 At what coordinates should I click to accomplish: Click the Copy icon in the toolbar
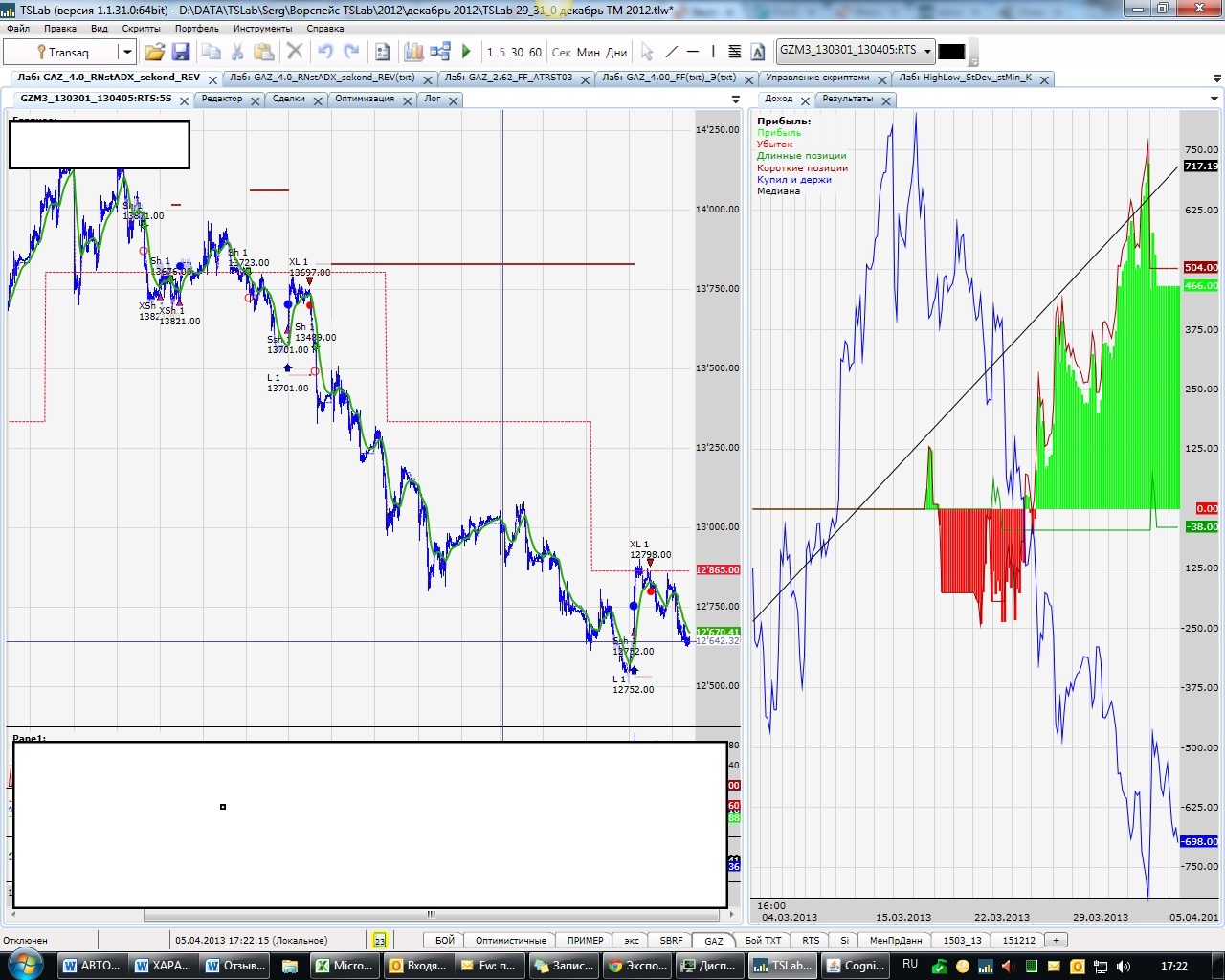coord(212,52)
